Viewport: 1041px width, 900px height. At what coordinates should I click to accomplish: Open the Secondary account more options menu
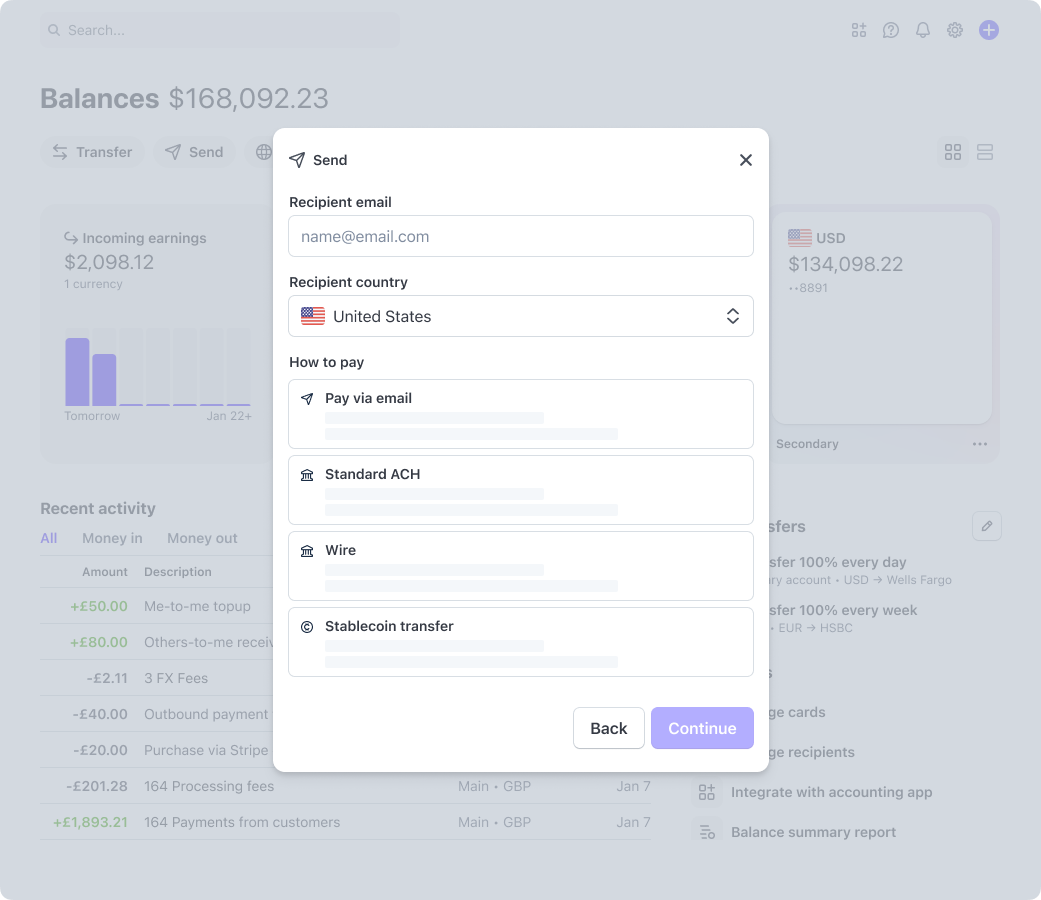click(x=980, y=444)
